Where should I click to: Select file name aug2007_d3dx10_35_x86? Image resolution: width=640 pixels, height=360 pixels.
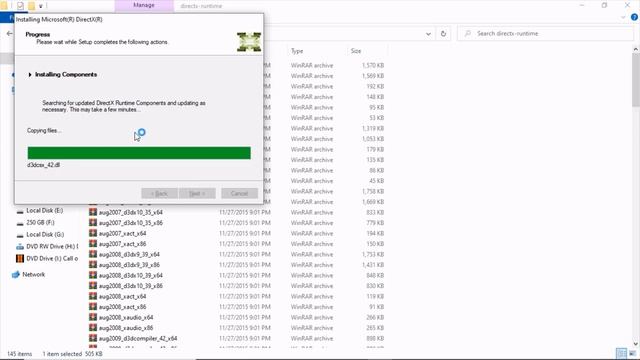(131, 223)
